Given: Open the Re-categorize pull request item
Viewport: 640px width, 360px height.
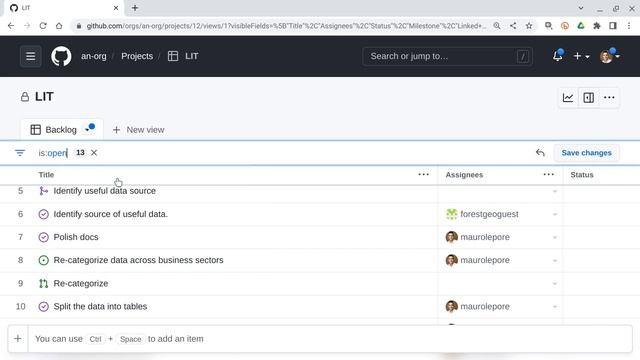Looking at the screenshot, I should pyautogui.click(x=81, y=283).
